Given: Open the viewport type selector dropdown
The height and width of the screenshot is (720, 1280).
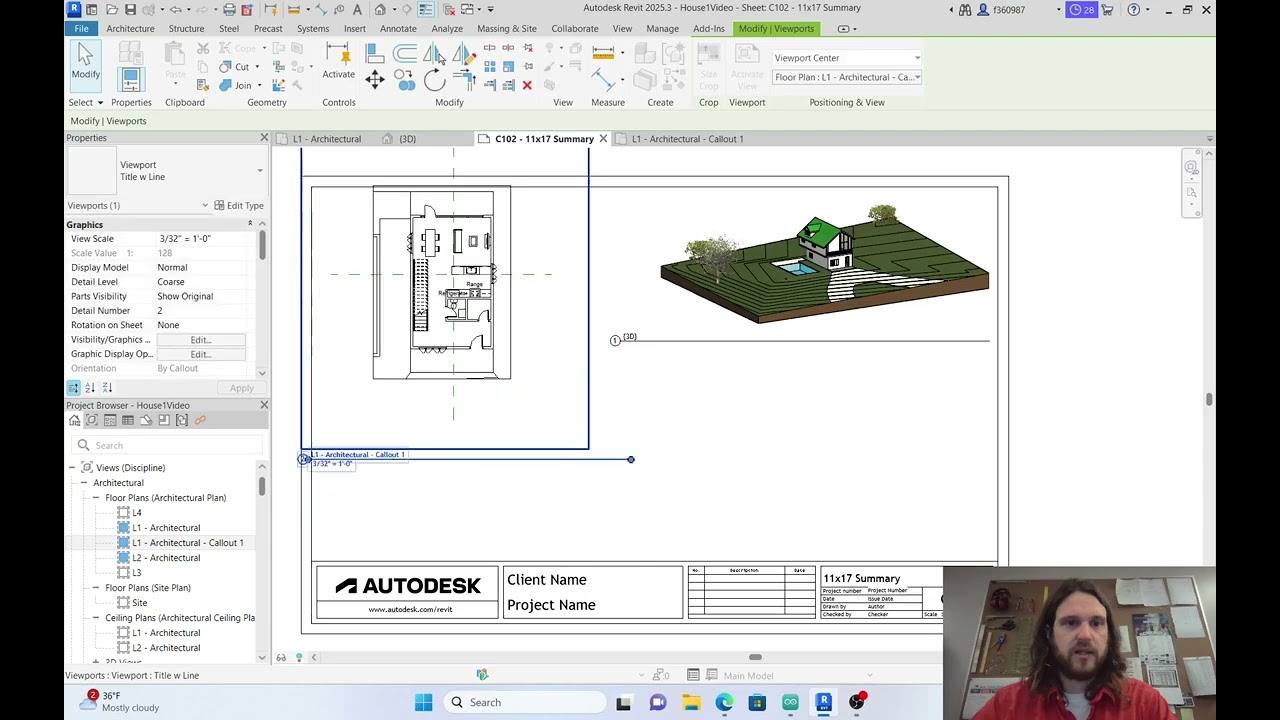Looking at the screenshot, I should tap(260, 171).
